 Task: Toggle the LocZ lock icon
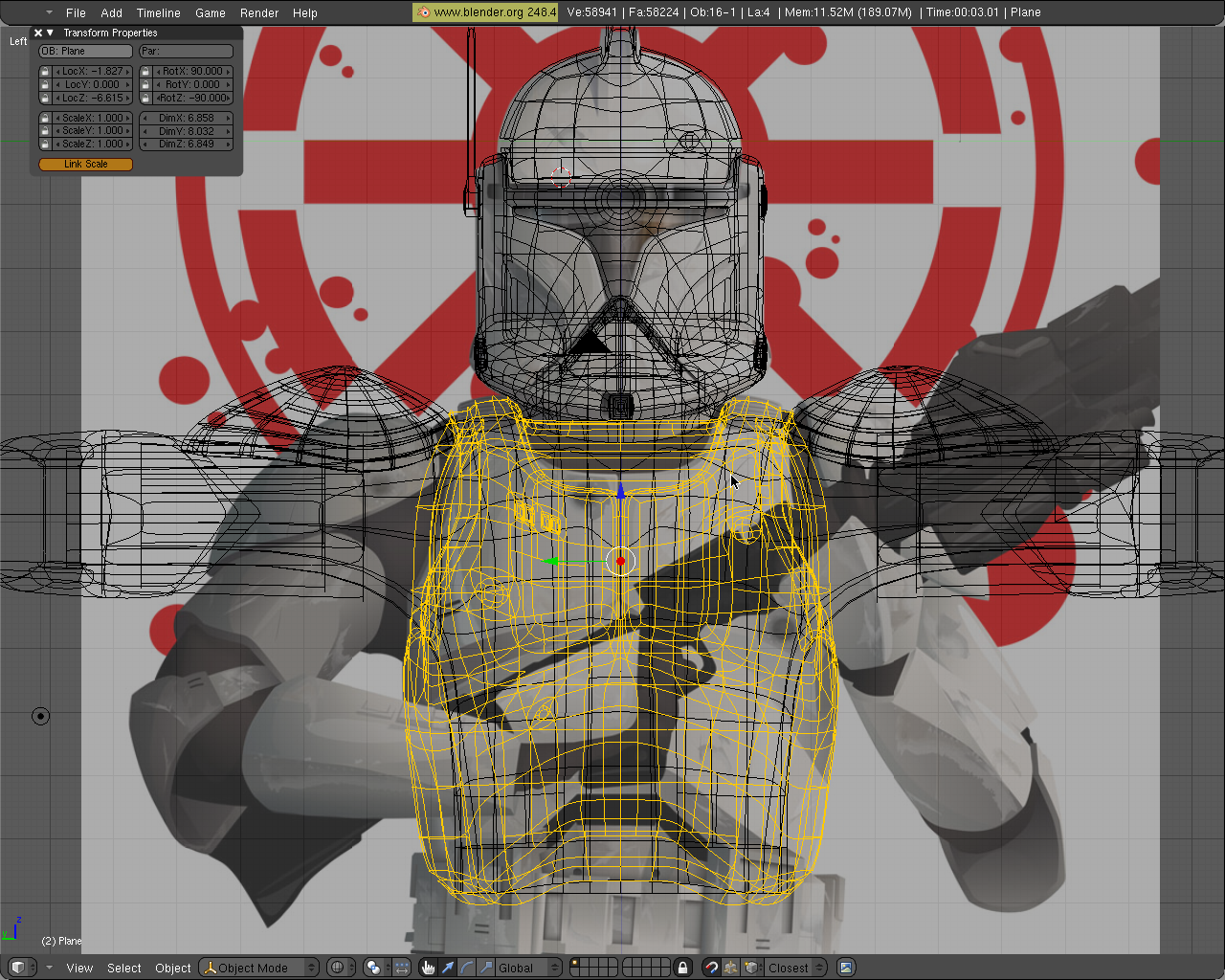click(45, 98)
